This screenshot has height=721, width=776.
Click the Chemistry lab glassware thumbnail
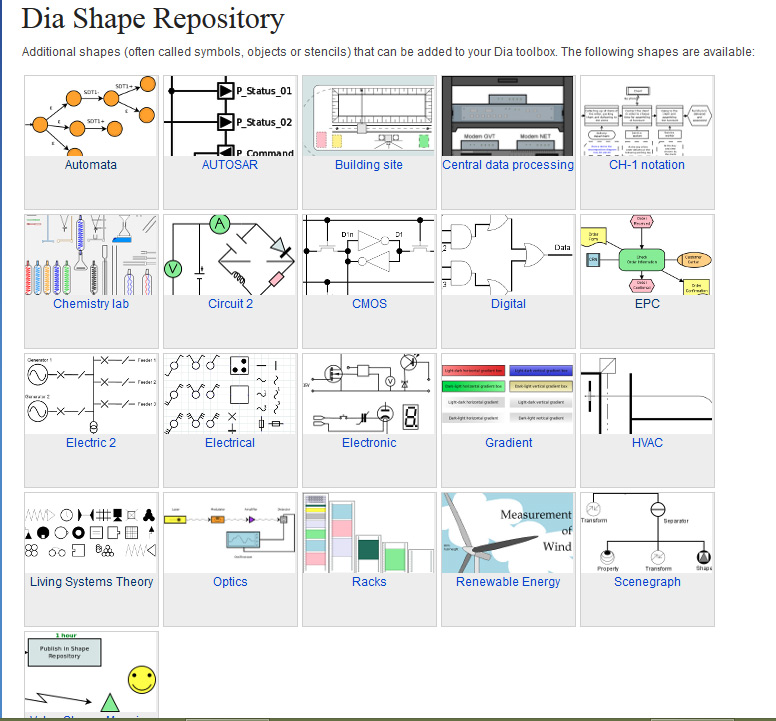coord(91,255)
